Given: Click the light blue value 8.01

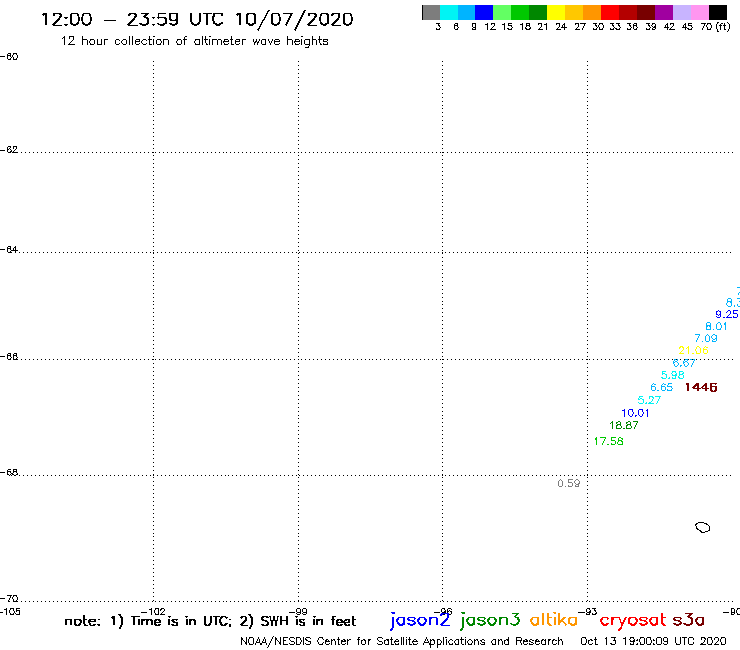Looking at the screenshot, I should pos(716,326).
